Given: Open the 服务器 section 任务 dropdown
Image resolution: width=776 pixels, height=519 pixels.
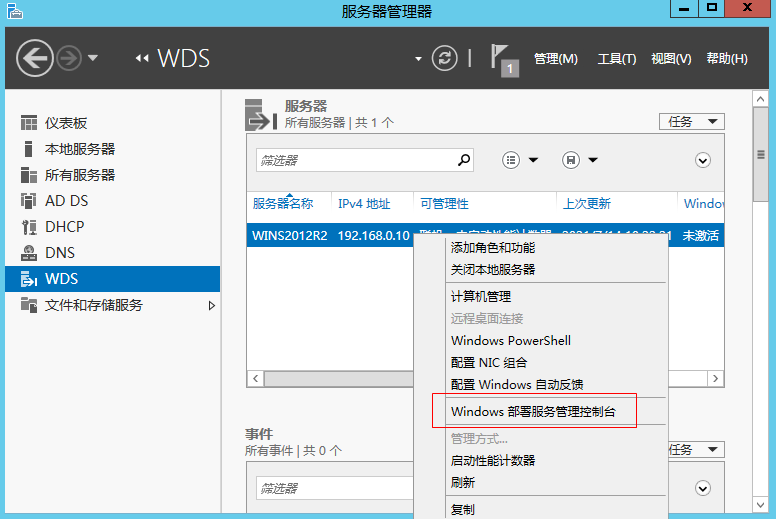Looking at the screenshot, I should point(691,121).
